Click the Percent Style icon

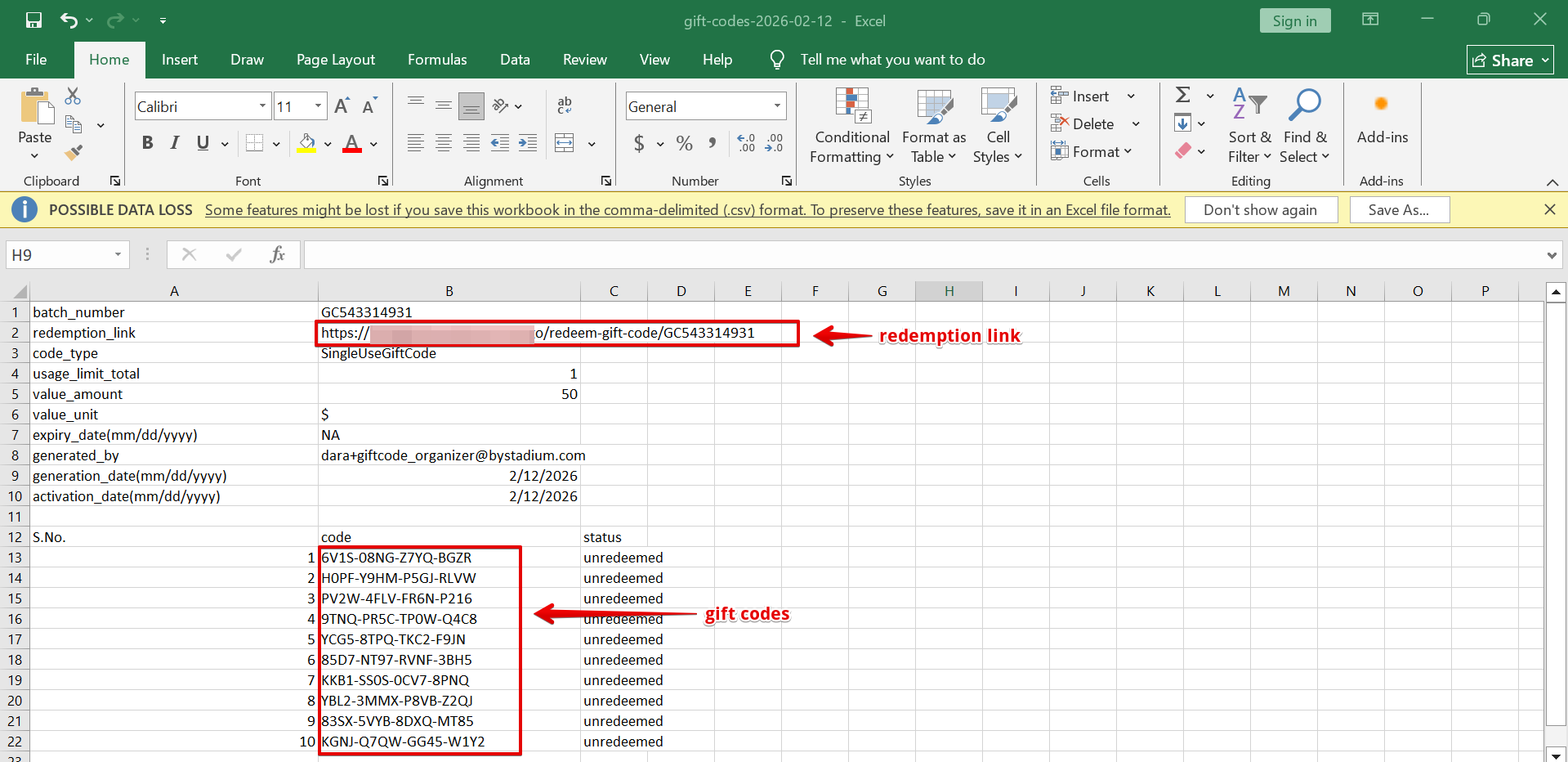click(x=684, y=144)
